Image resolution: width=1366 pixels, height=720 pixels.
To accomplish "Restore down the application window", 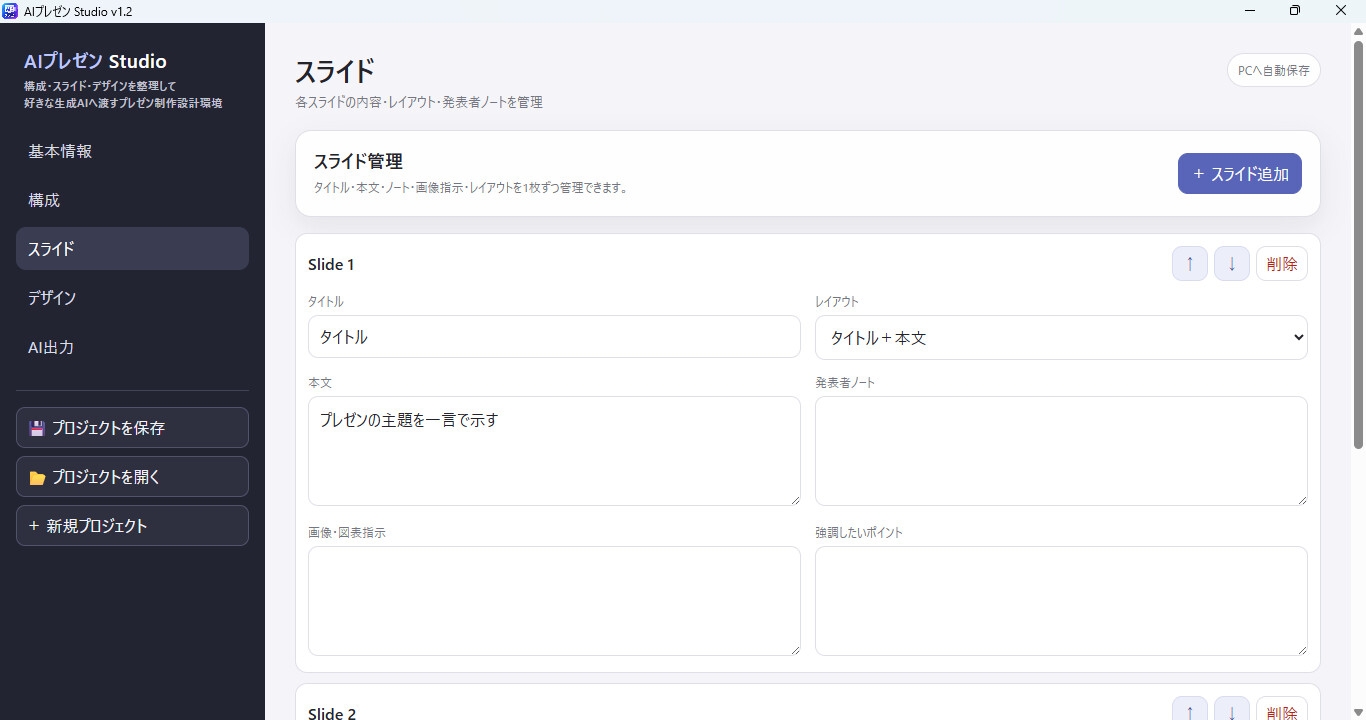I will [x=1295, y=11].
